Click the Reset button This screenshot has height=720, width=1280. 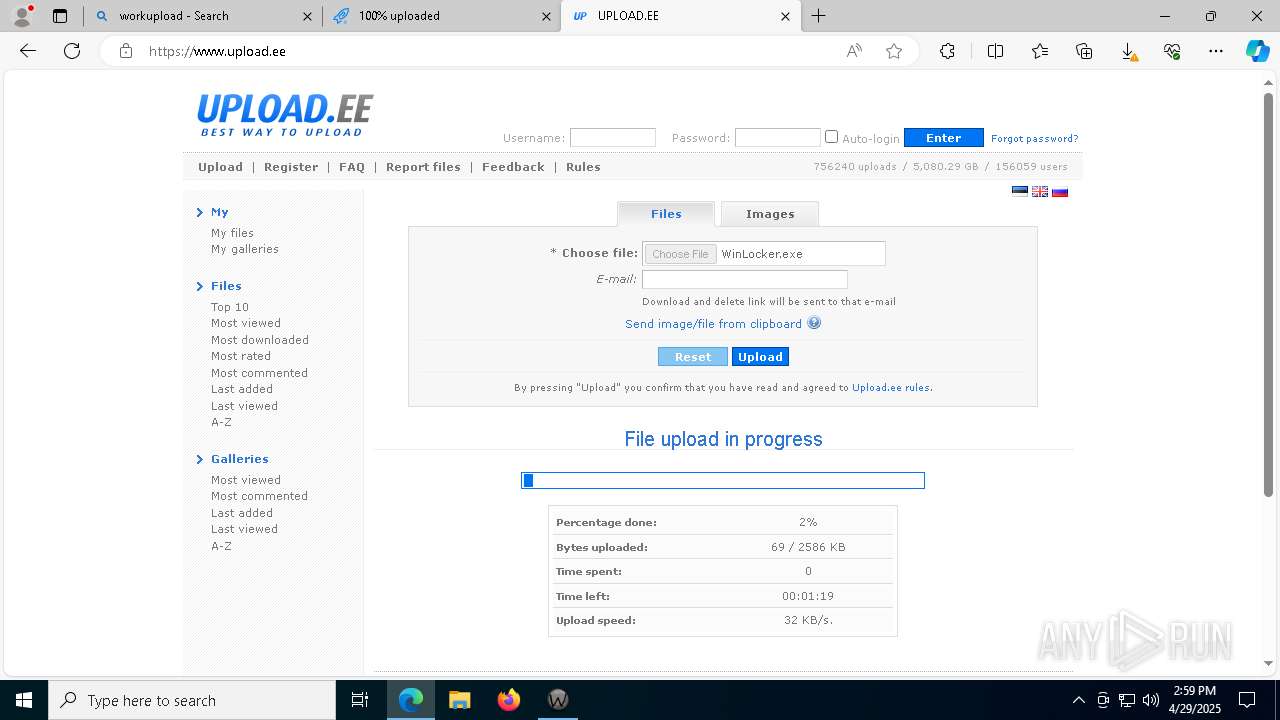pos(693,357)
